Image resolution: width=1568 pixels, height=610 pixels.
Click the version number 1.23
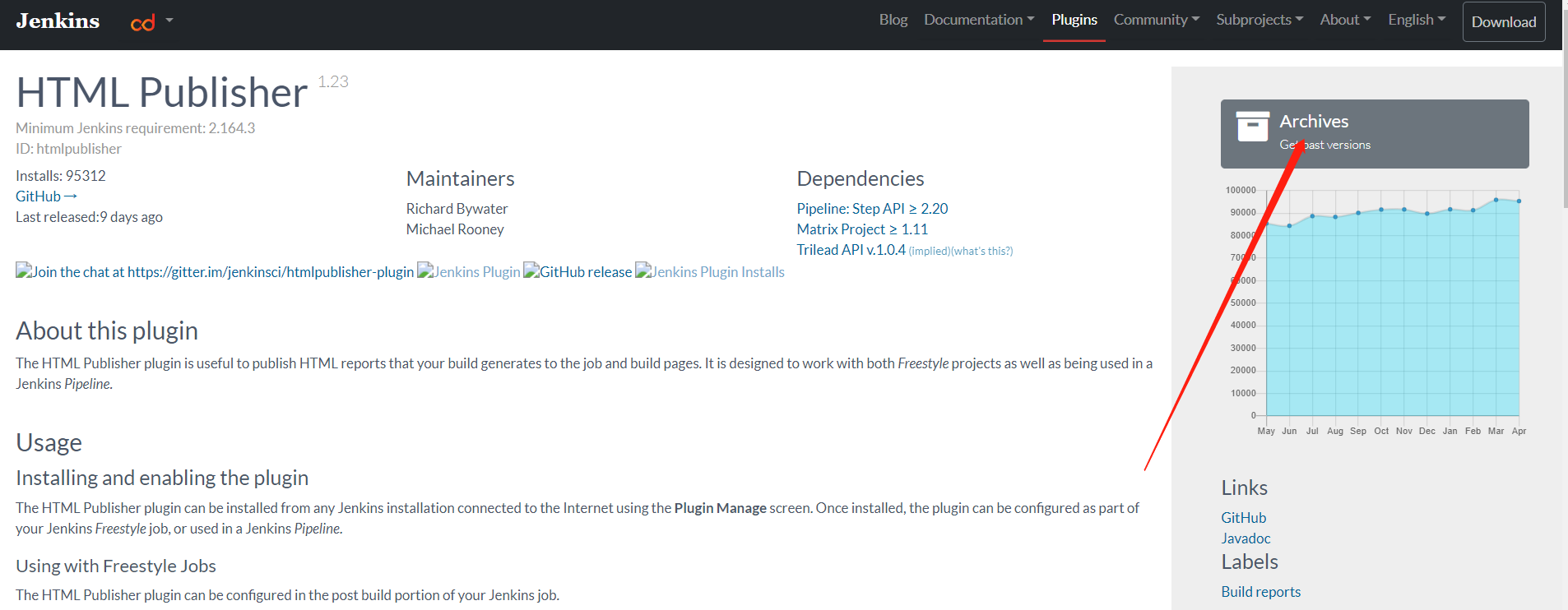tap(333, 81)
